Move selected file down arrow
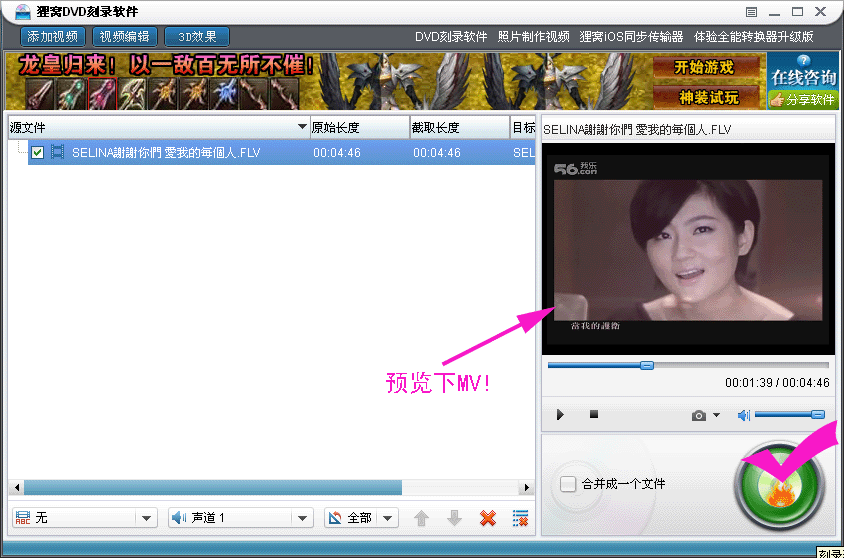 (x=454, y=518)
